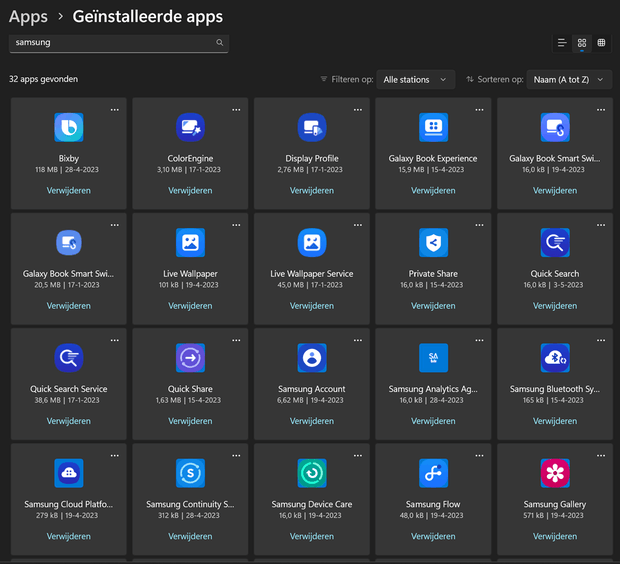
Task: Click the '15,9 MB | 15-4-2023' text
Action: pyautogui.click(x=431, y=170)
